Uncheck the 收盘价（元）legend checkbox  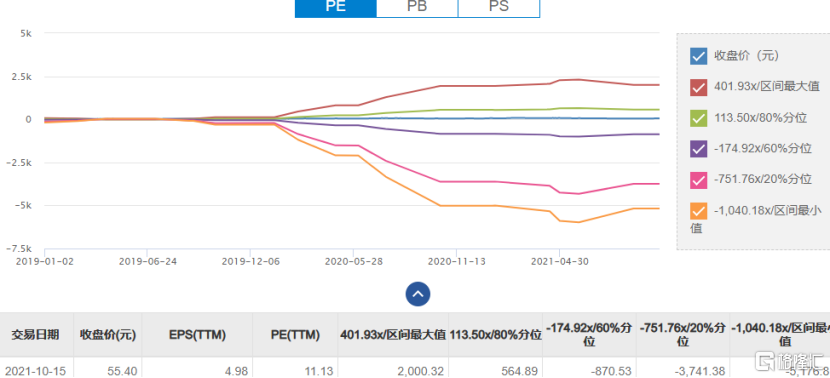coord(698,56)
